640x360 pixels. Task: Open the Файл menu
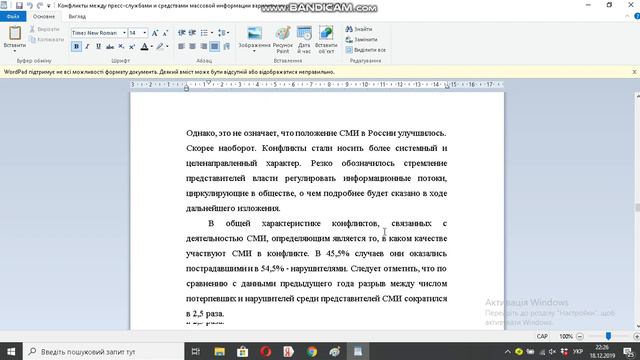point(13,16)
